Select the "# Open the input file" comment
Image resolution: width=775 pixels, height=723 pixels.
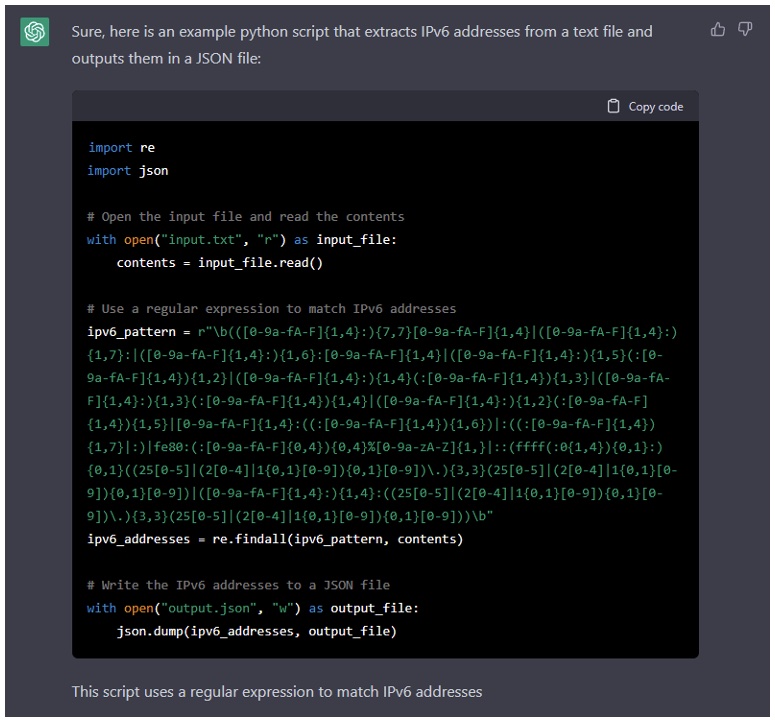[x=245, y=217]
